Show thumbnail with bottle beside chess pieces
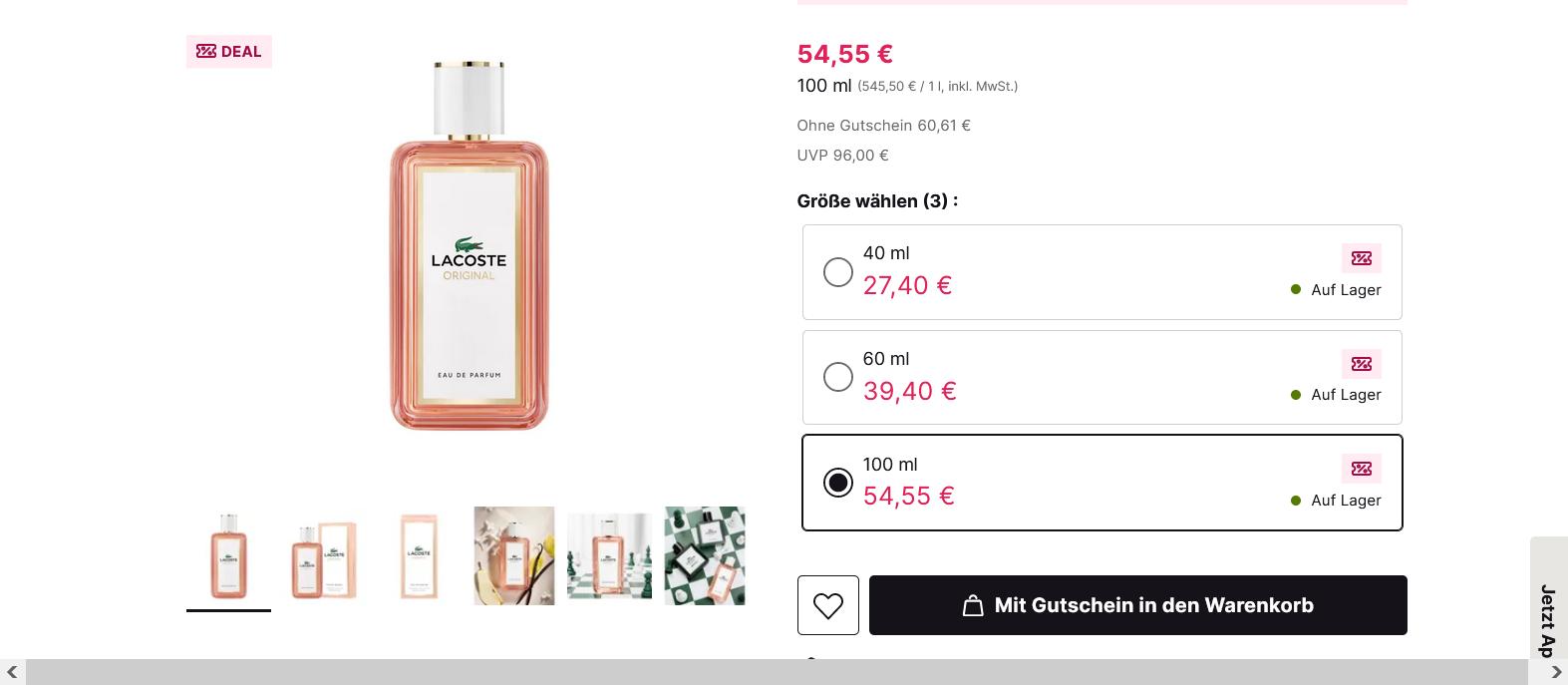This screenshot has width=1568, height=685. click(x=609, y=556)
